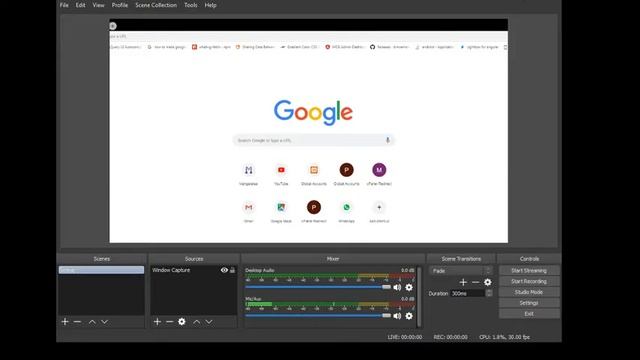This screenshot has width=640, height=360.
Task: Open the Scene Collection menu
Action: click(x=156, y=5)
